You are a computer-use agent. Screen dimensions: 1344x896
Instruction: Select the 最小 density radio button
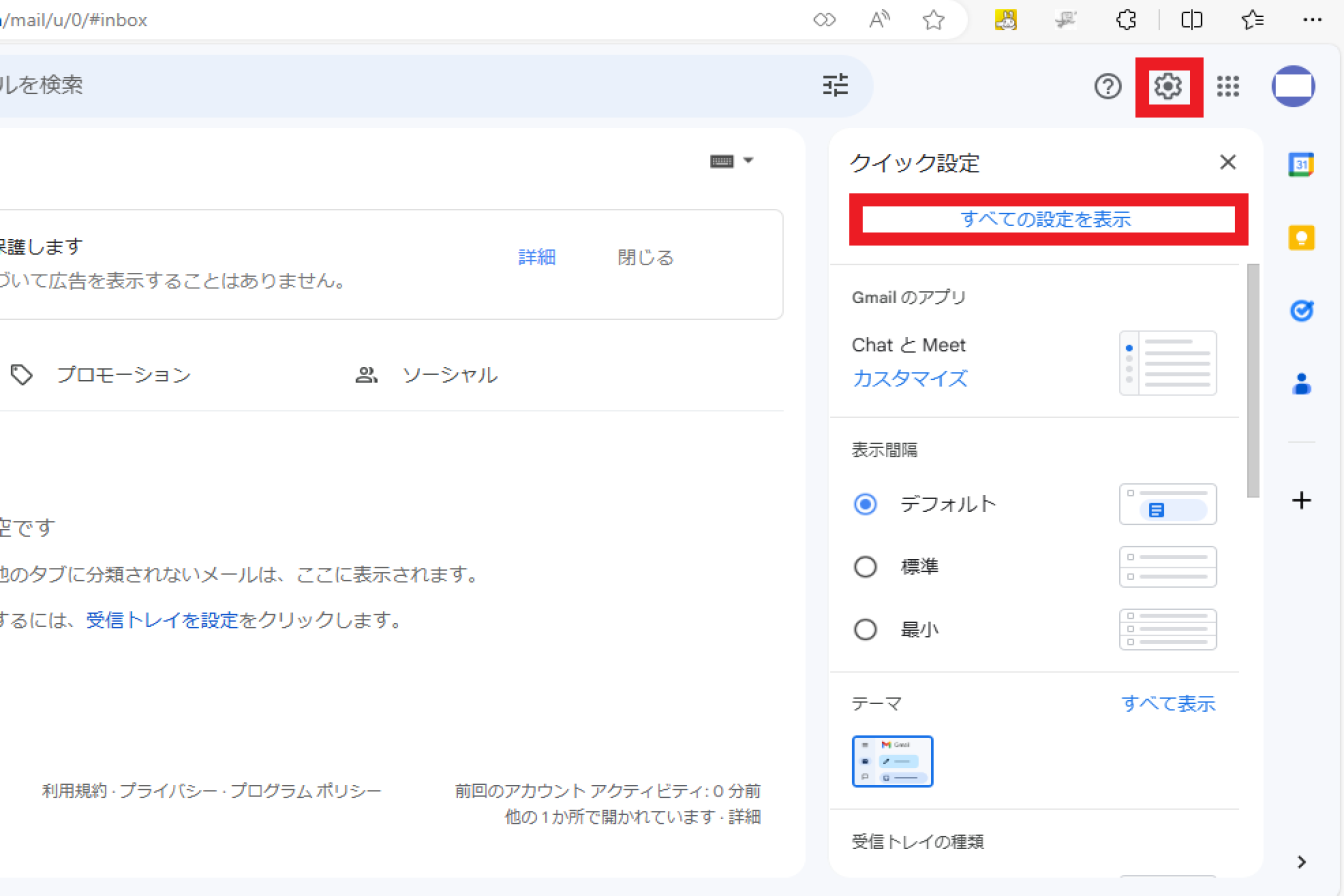coord(866,630)
